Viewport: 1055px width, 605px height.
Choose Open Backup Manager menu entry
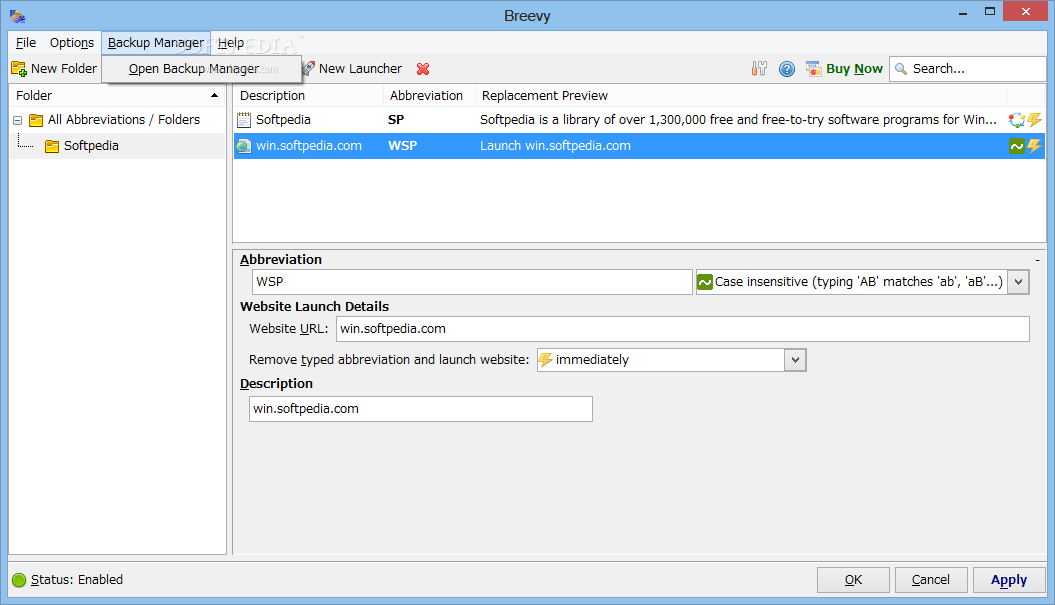click(201, 69)
